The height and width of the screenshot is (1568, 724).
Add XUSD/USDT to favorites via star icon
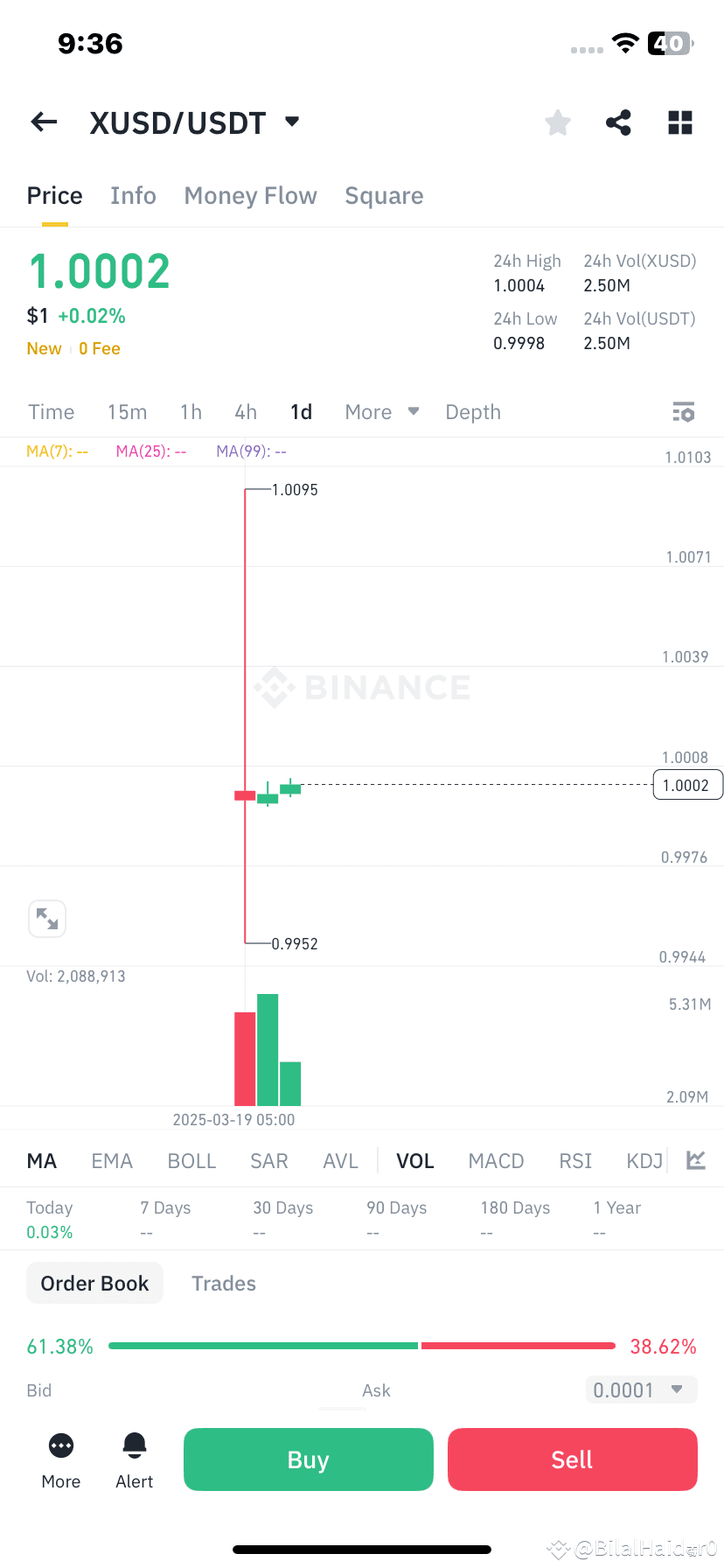pos(557,122)
